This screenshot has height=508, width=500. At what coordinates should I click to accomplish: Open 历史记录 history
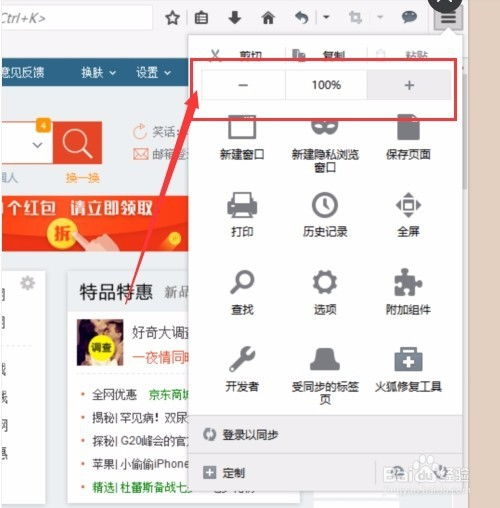pos(325,215)
